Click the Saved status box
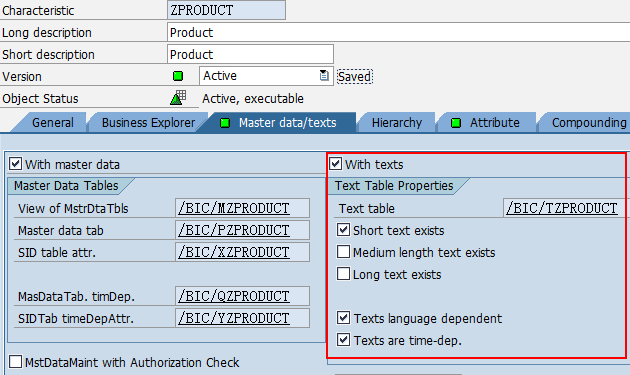 coord(355,76)
